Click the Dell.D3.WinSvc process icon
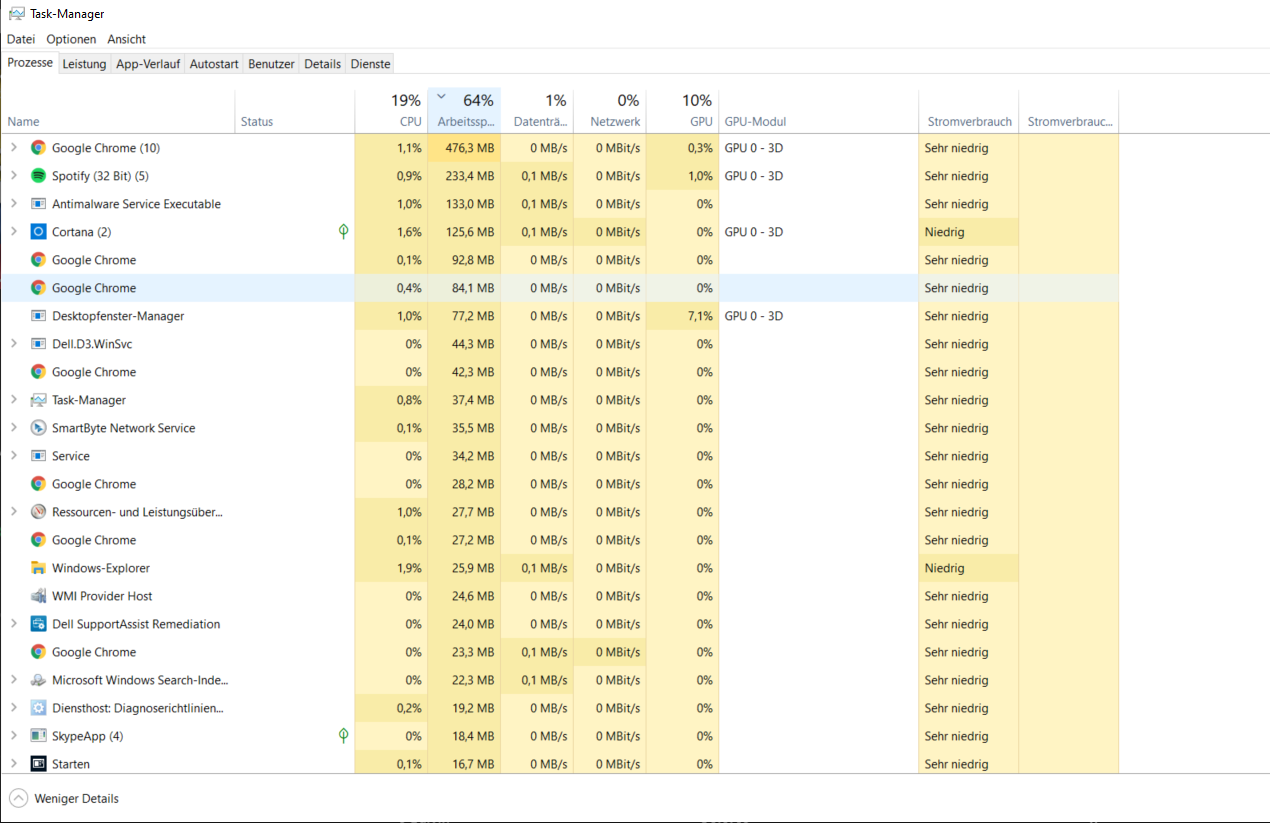 (x=38, y=344)
